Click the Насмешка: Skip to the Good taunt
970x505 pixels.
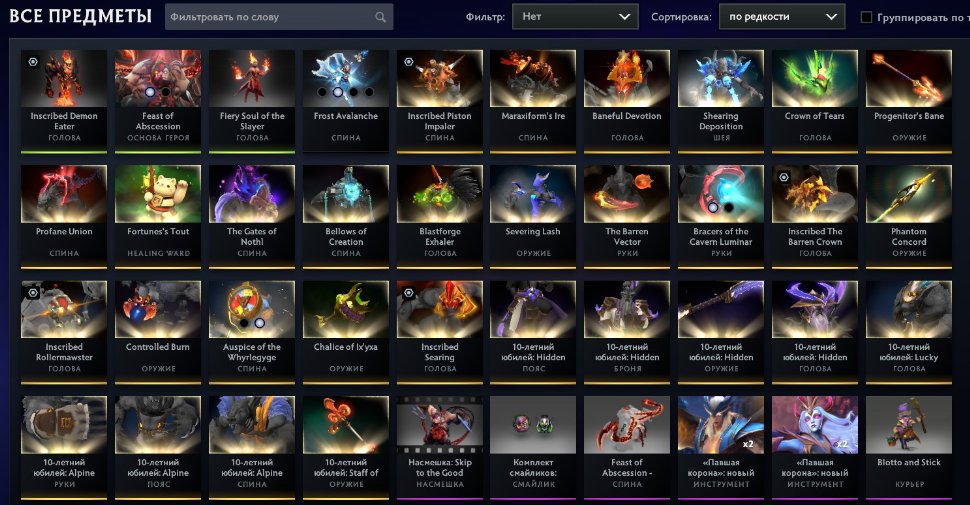[440, 447]
